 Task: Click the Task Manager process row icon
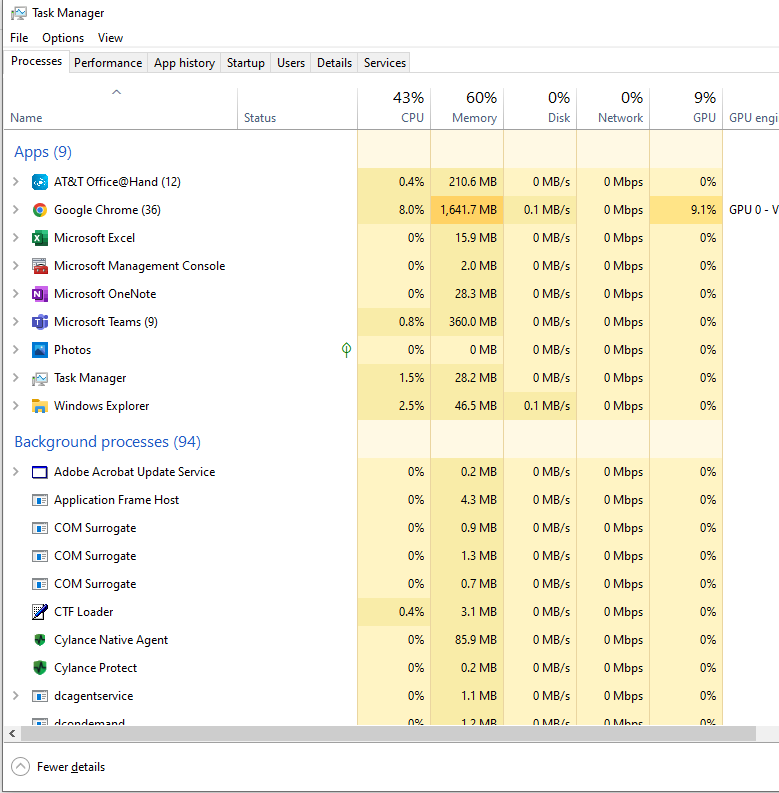(x=39, y=378)
